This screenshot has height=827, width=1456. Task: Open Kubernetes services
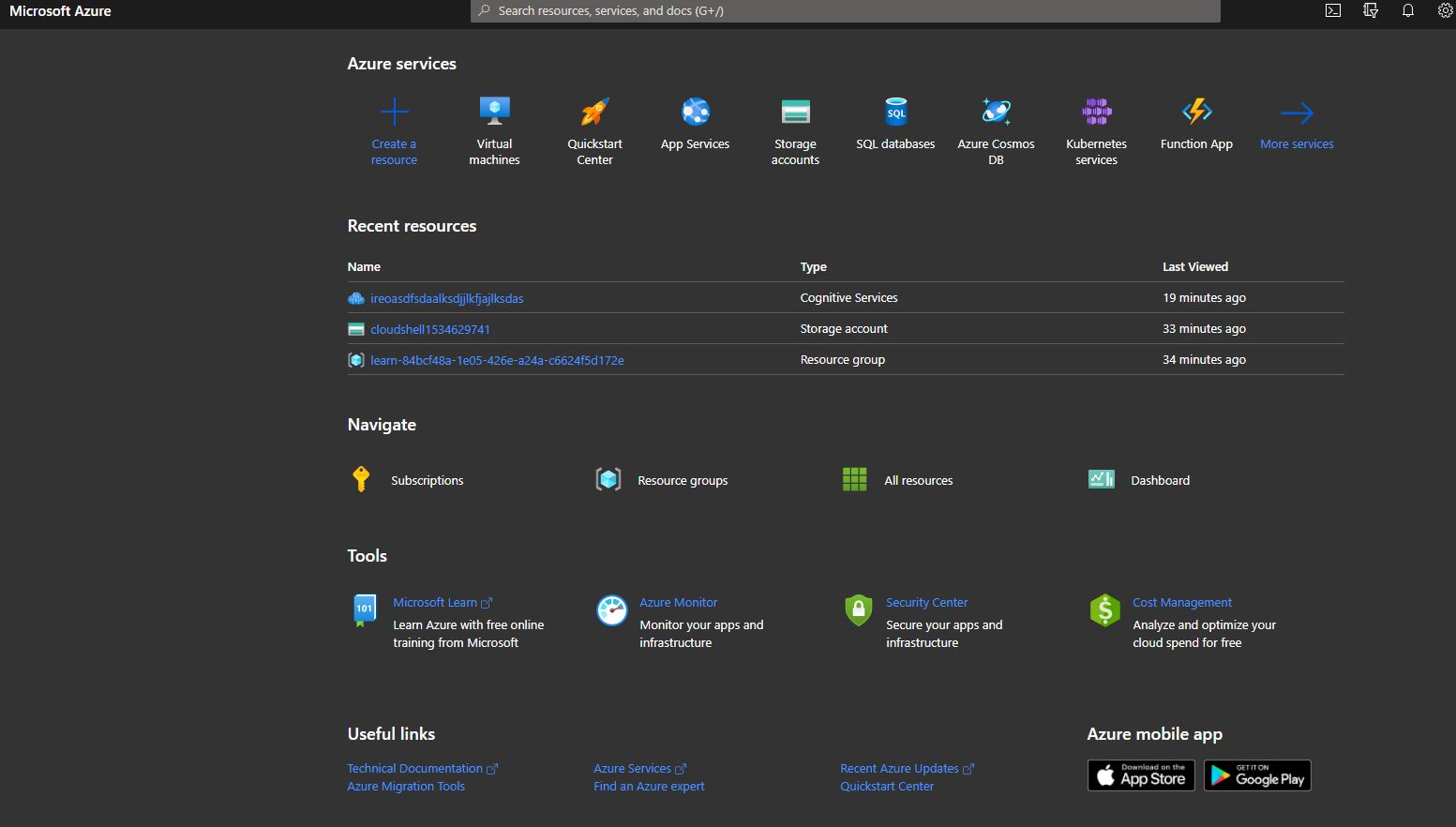point(1096,111)
